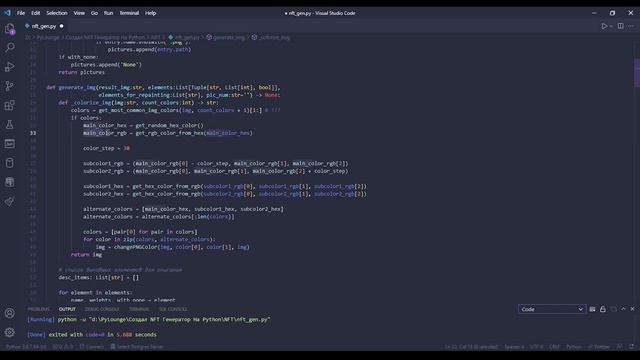Click the generate_img breadcrumb item

point(226,38)
